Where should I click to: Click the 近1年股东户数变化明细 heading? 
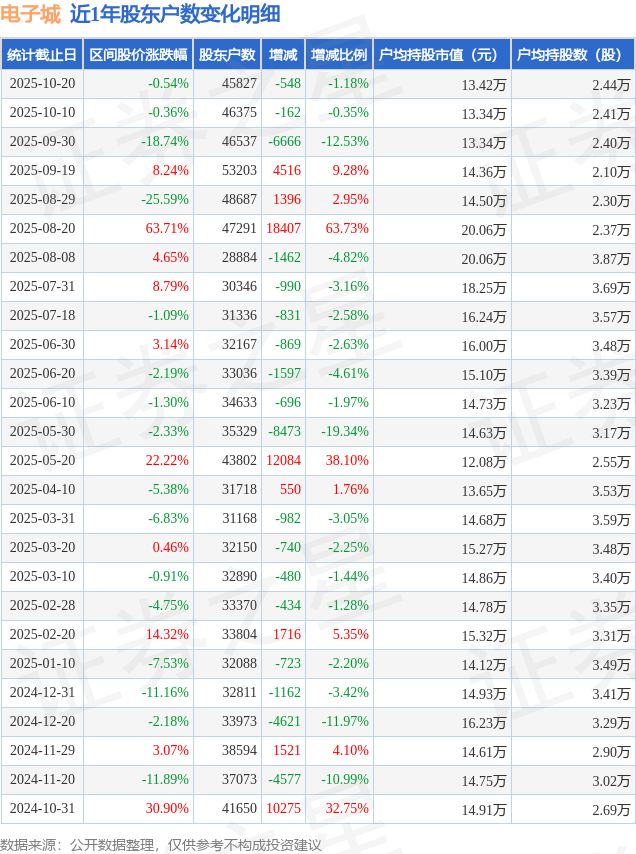click(175, 14)
